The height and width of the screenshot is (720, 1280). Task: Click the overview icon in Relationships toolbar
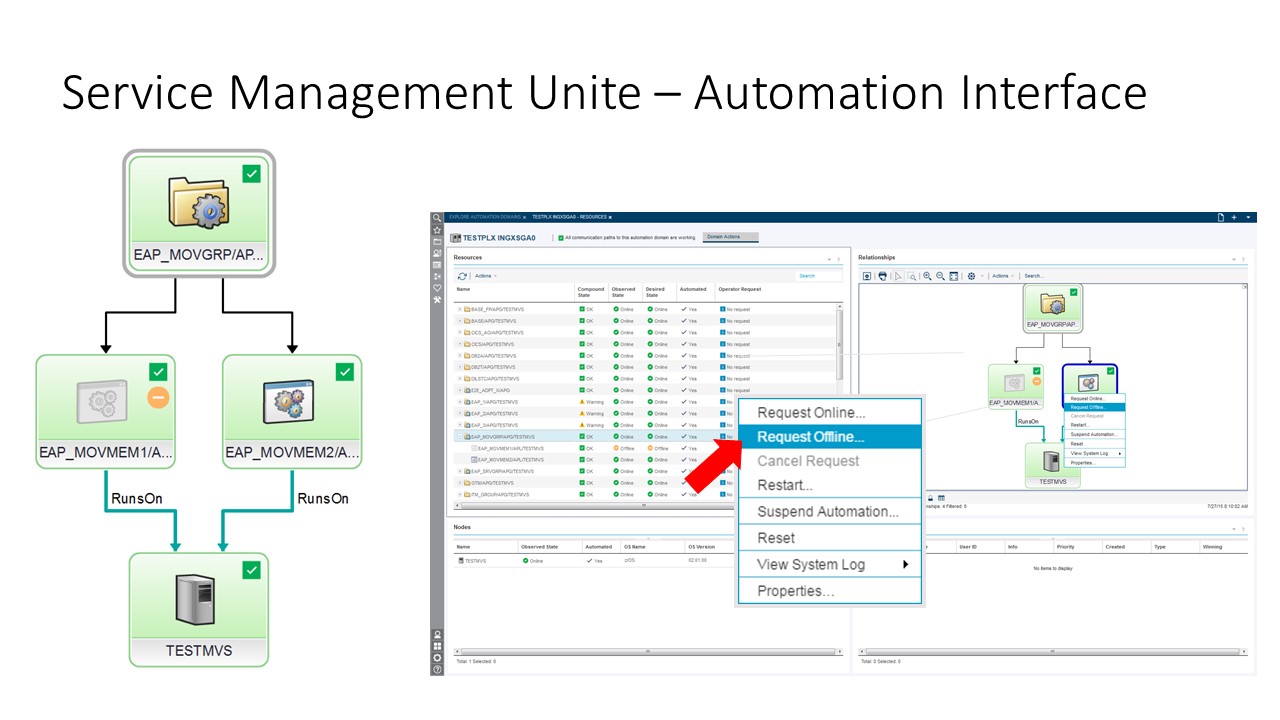866,275
